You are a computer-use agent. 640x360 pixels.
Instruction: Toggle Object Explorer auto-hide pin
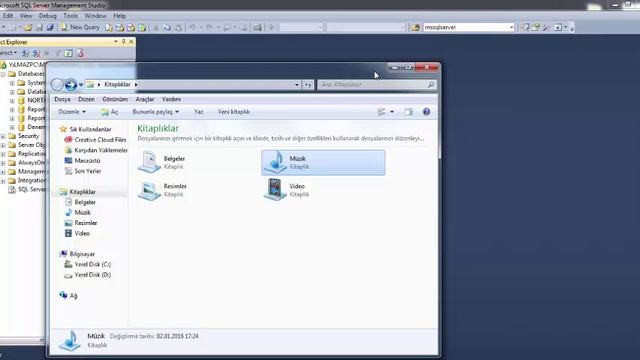124,42
